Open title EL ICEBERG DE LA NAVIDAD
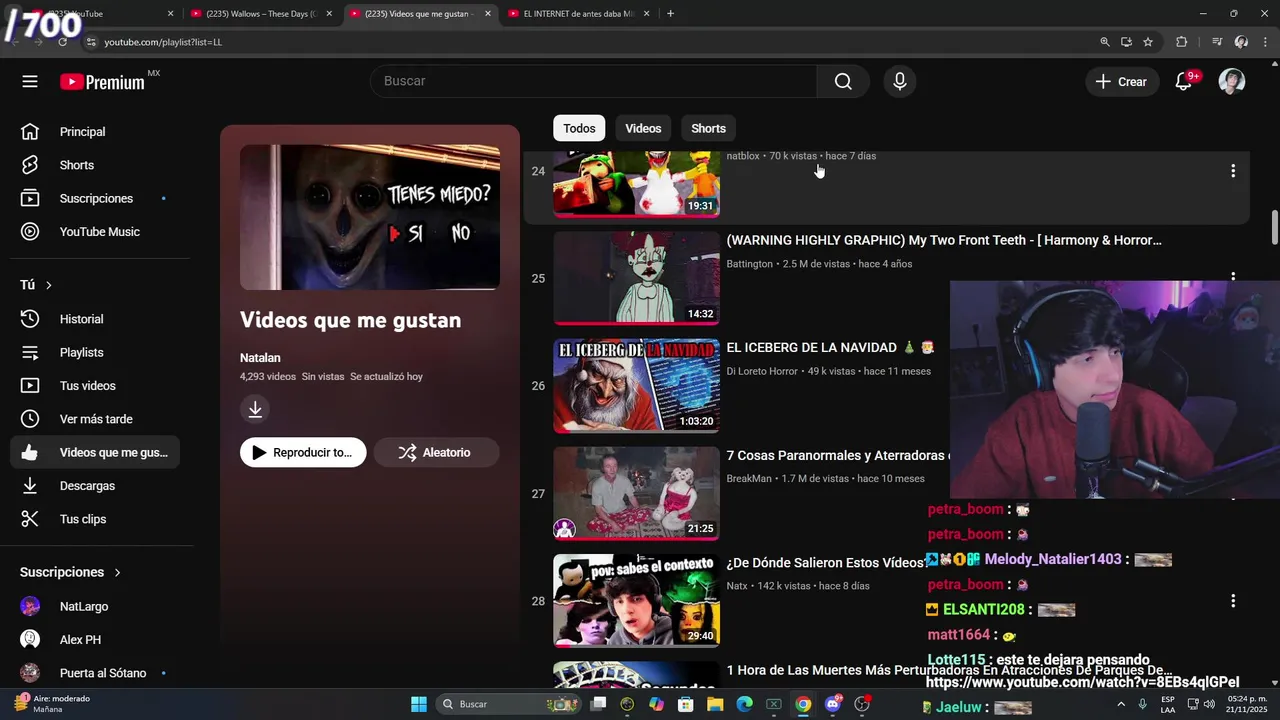The height and width of the screenshot is (720, 1280). click(x=830, y=348)
